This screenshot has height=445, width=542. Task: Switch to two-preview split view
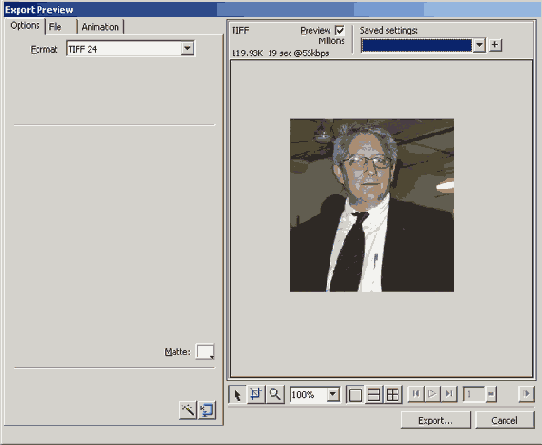374,394
